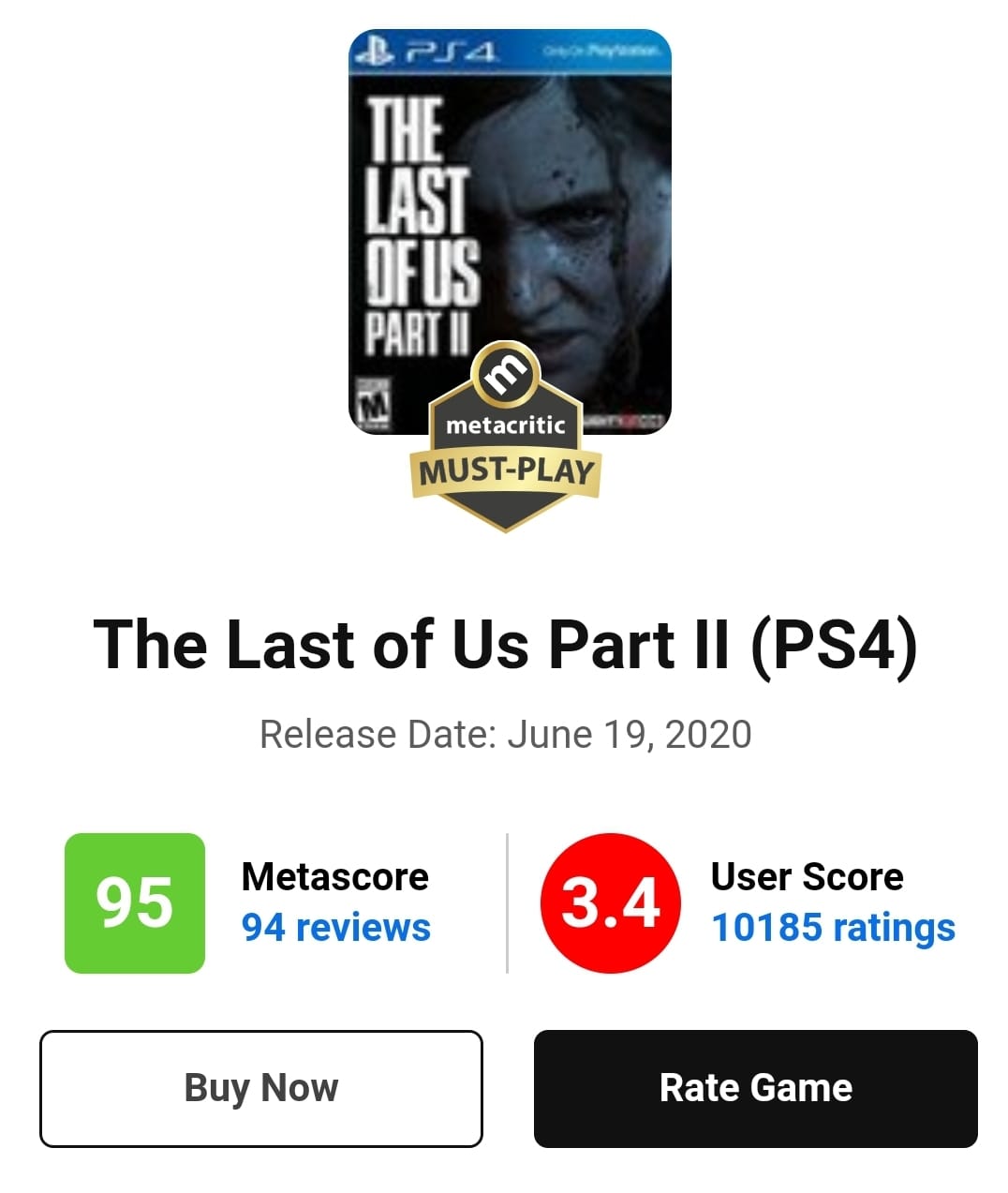
Task: Click The Last of Us Part II (PS4) heading
Action: pyautogui.click(x=506, y=646)
